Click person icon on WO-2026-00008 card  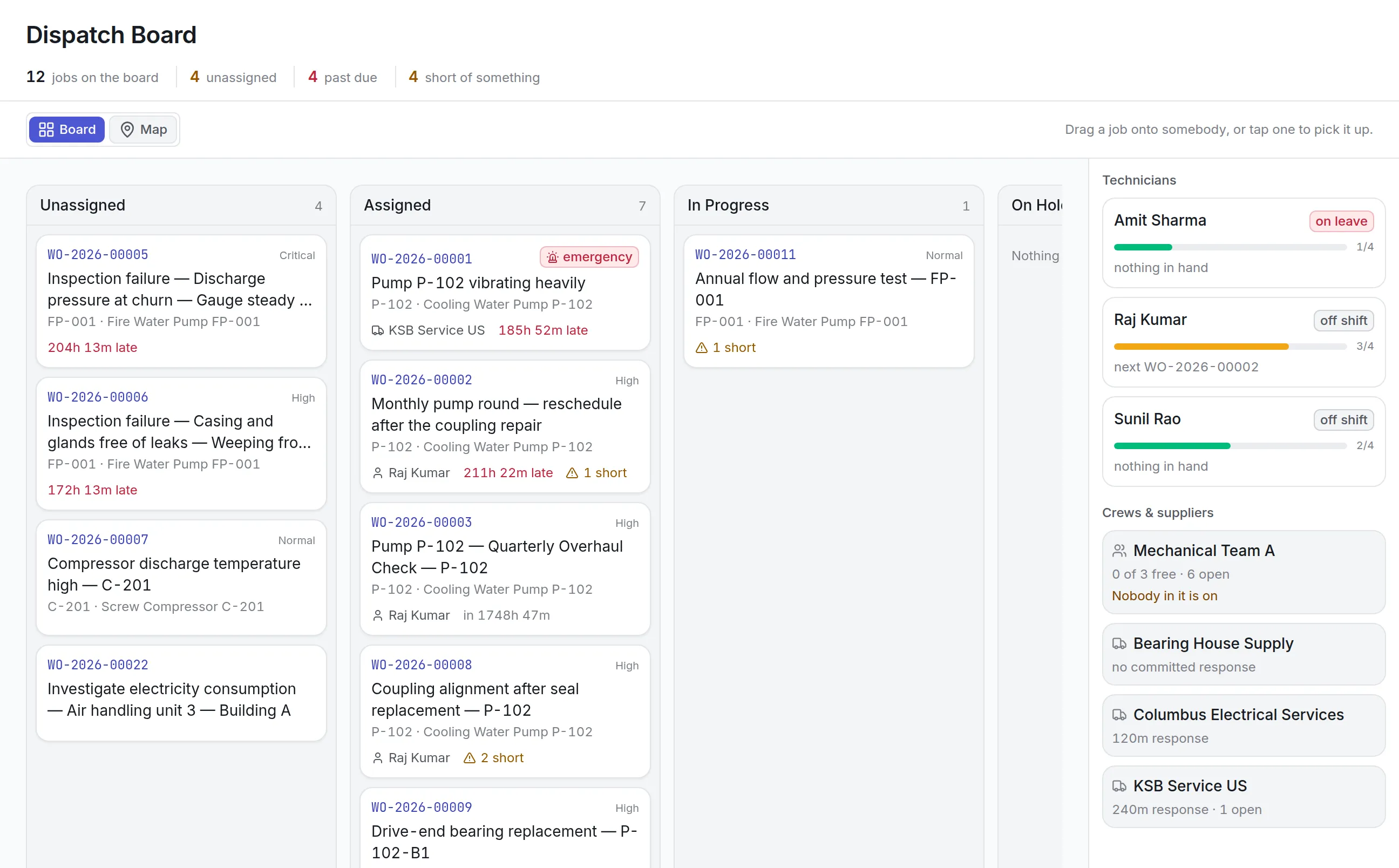point(378,758)
